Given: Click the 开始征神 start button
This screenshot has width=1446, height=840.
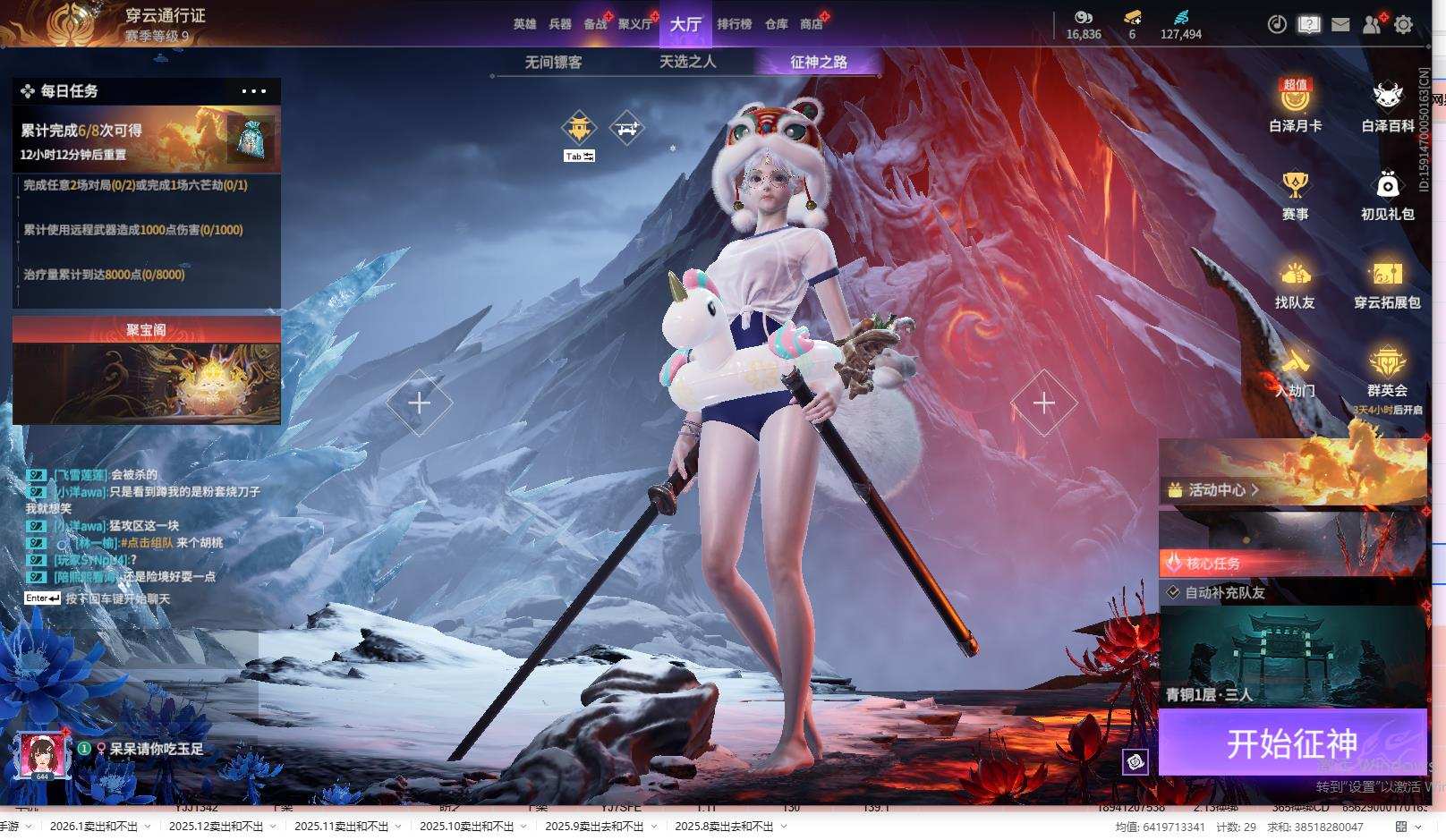Looking at the screenshot, I should [1292, 742].
